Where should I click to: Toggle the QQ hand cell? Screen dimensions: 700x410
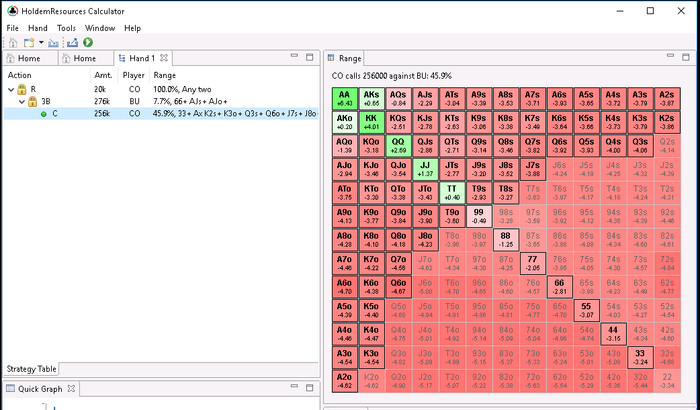point(398,146)
